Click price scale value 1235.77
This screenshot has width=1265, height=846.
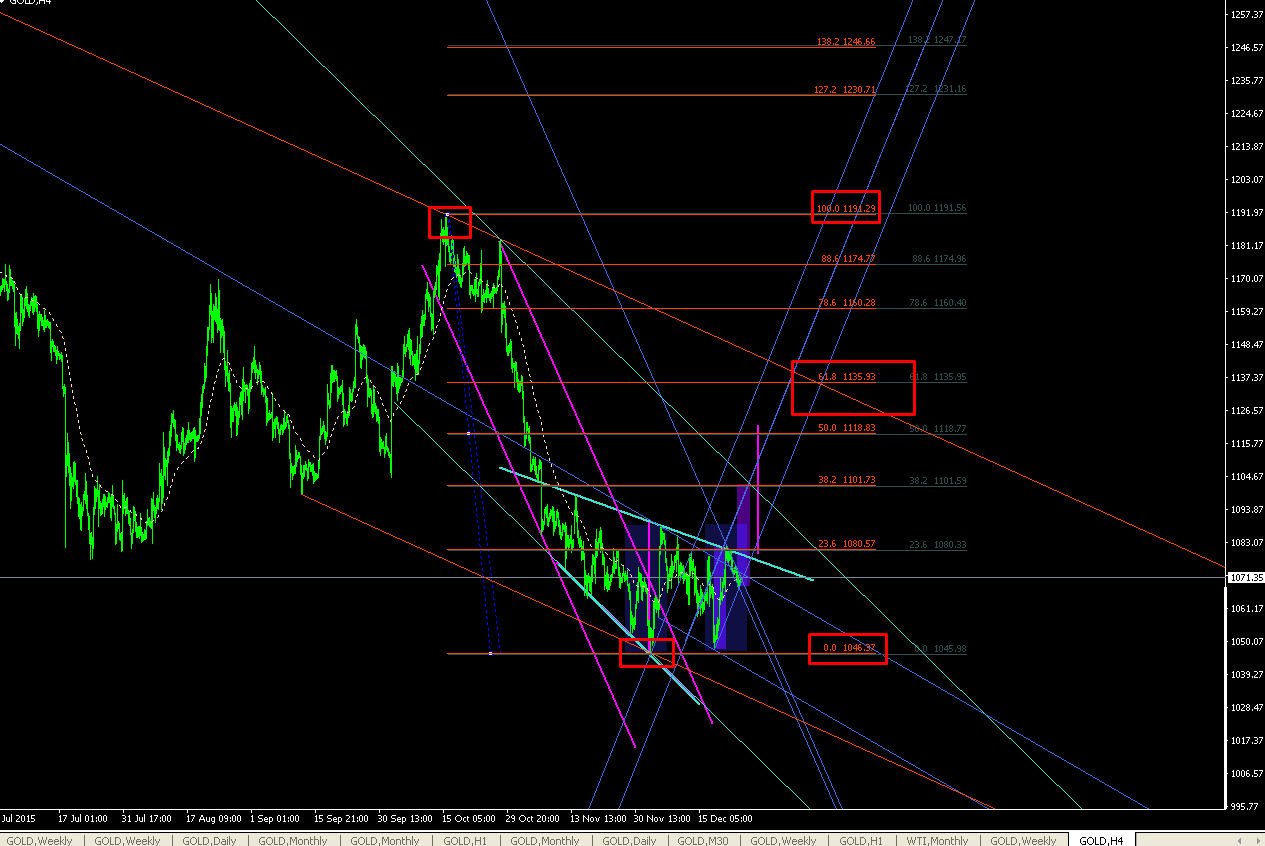(x=1246, y=80)
